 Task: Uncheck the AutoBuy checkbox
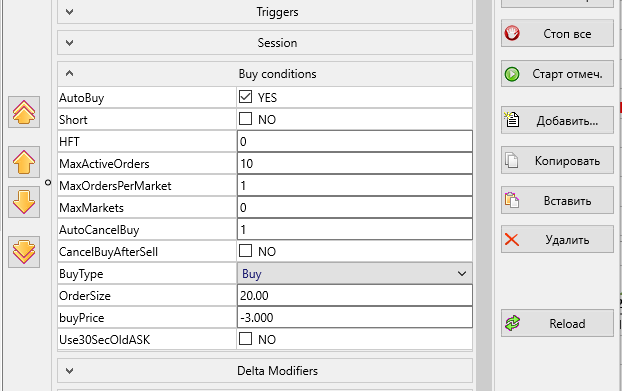(246, 96)
